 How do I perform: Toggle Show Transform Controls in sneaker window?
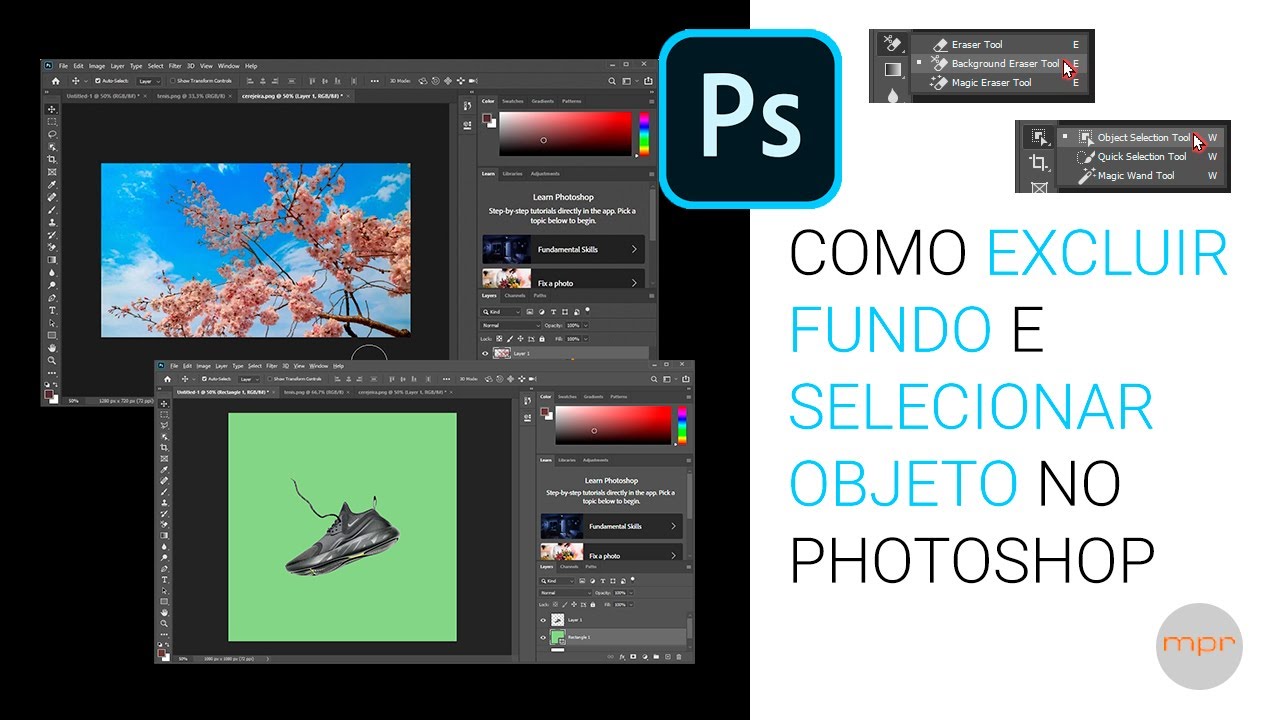point(270,379)
